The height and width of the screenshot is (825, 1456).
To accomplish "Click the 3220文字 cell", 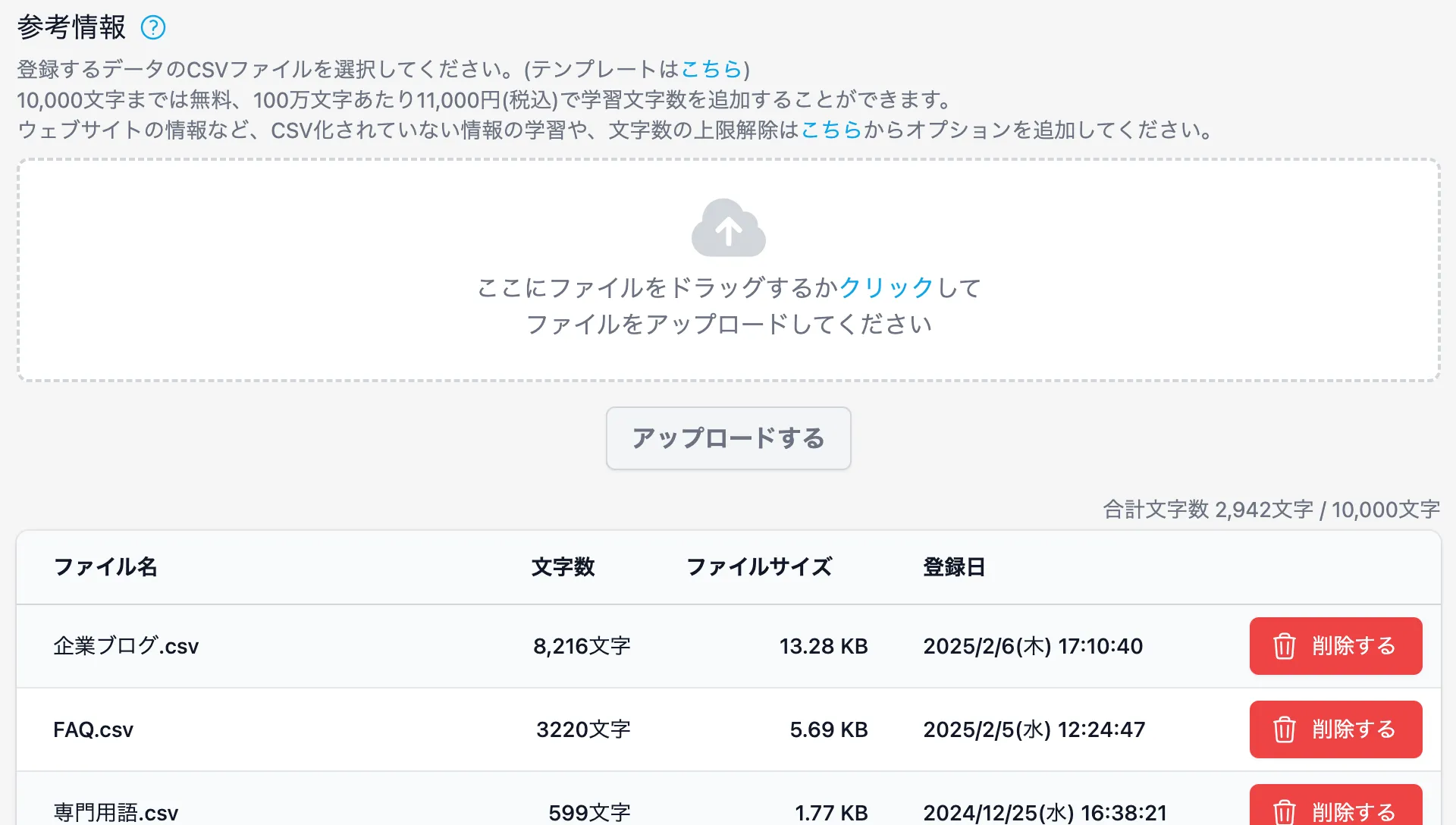I will pos(583,729).
